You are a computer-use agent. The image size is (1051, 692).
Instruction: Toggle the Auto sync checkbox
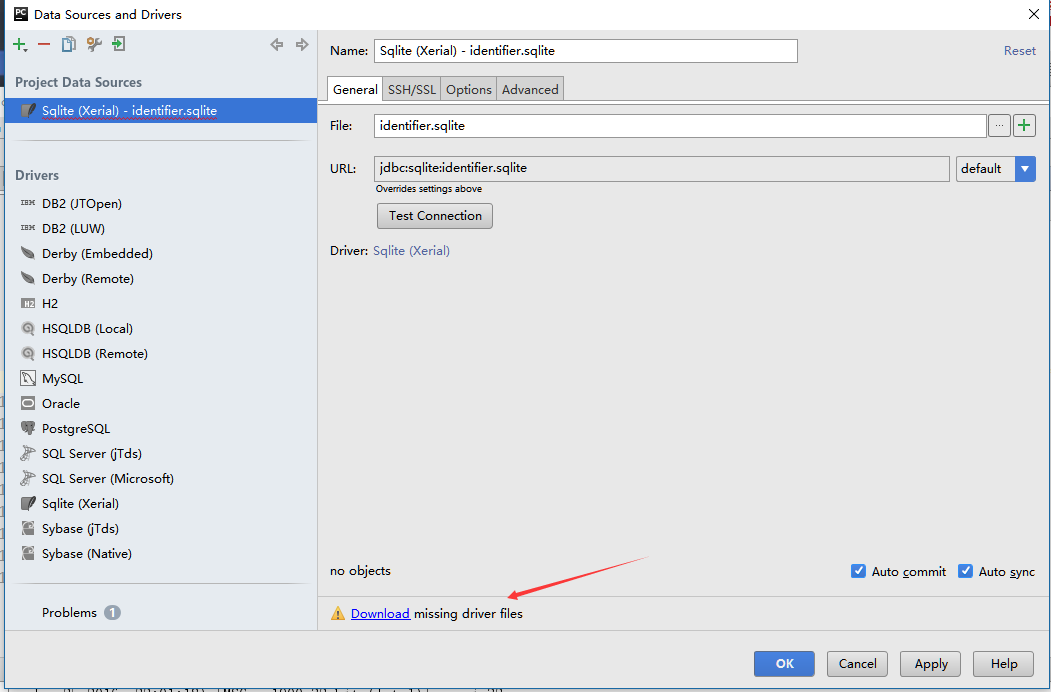pos(965,571)
